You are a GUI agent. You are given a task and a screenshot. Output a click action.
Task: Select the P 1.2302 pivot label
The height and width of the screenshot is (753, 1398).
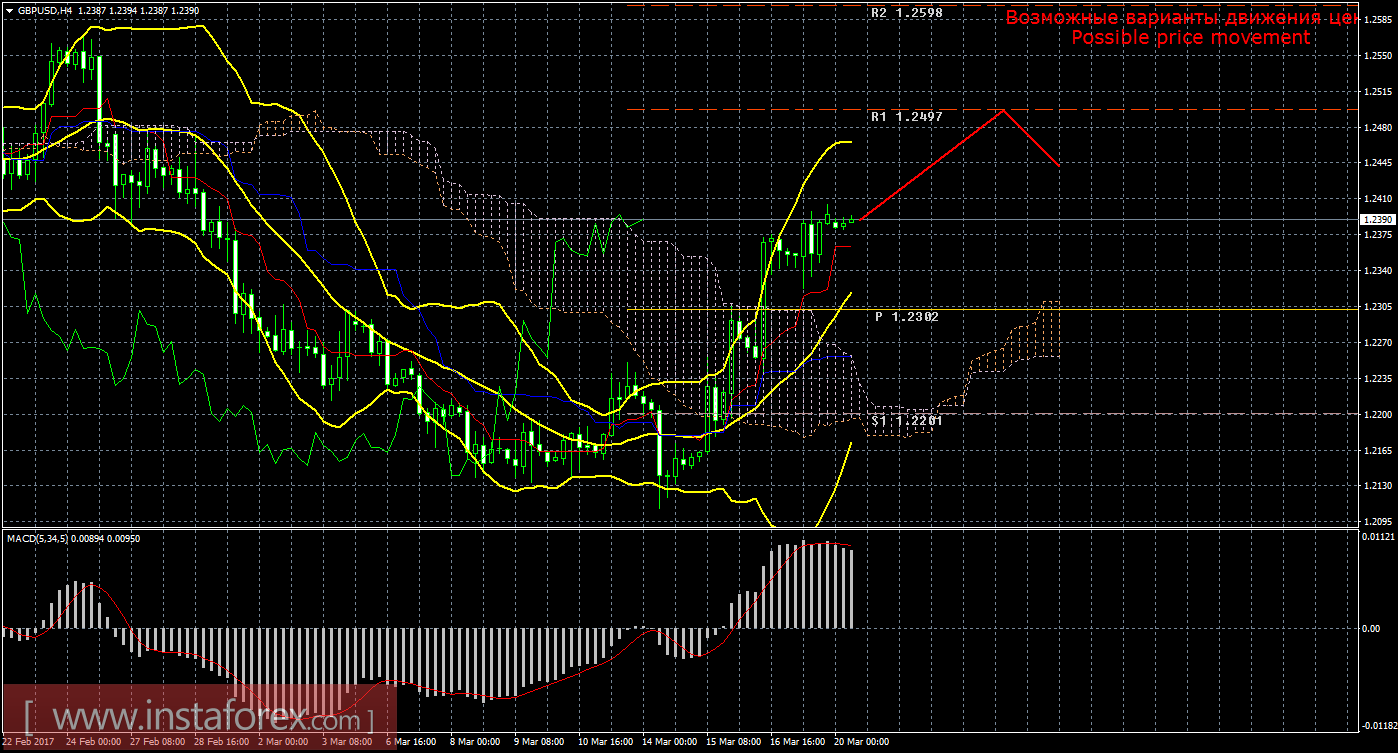pos(907,316)
